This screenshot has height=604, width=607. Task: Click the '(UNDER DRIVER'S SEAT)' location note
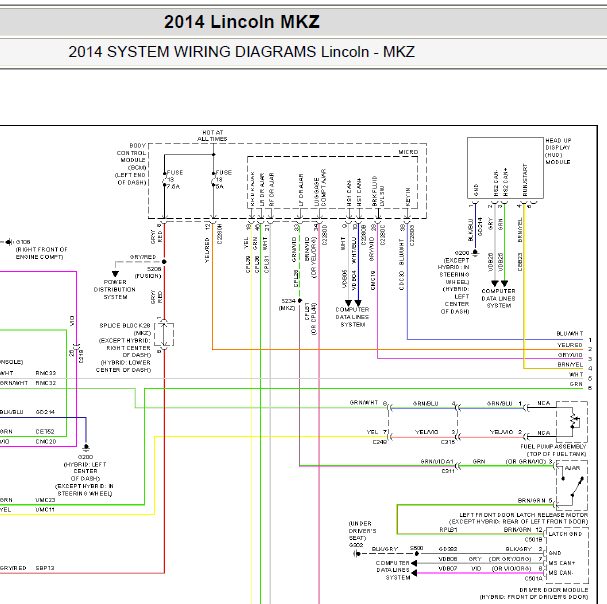tap(362, 530)
